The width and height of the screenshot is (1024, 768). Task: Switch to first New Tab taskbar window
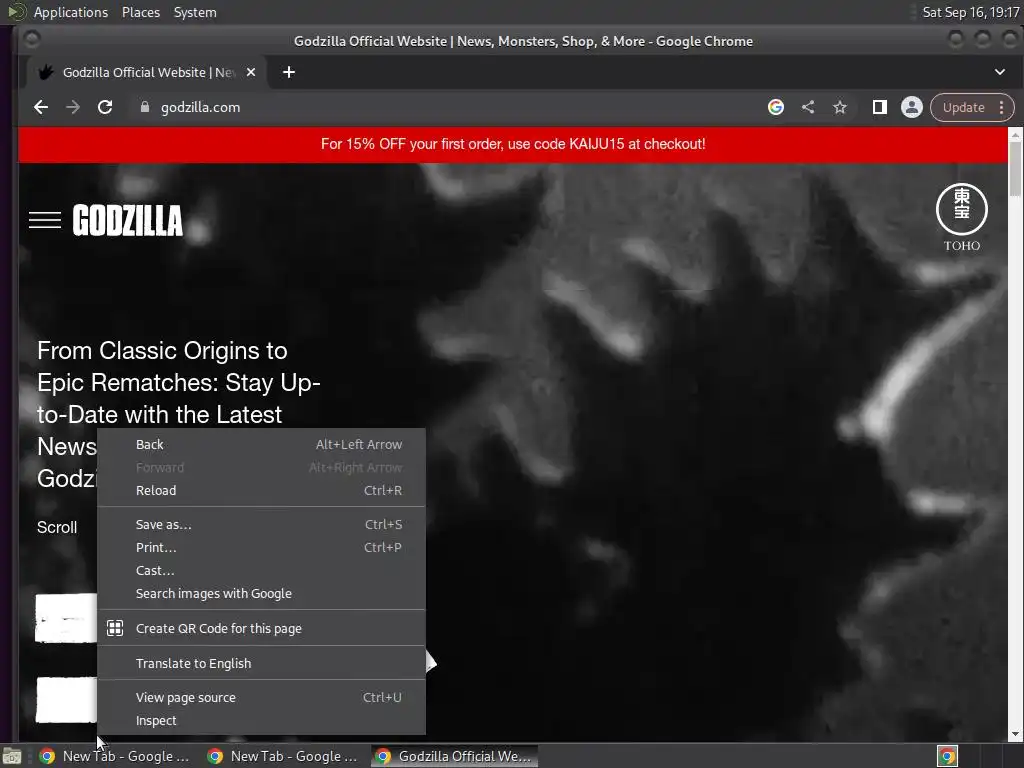pyautogui.click(x=115, y=756)
